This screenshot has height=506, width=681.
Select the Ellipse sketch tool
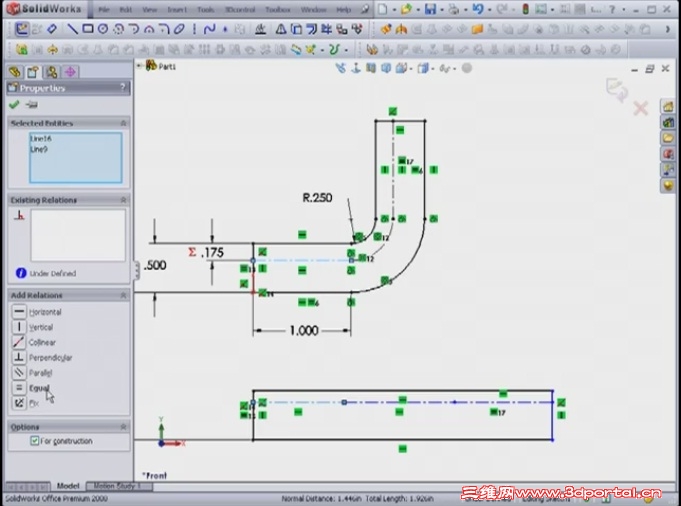coord(179,29)
